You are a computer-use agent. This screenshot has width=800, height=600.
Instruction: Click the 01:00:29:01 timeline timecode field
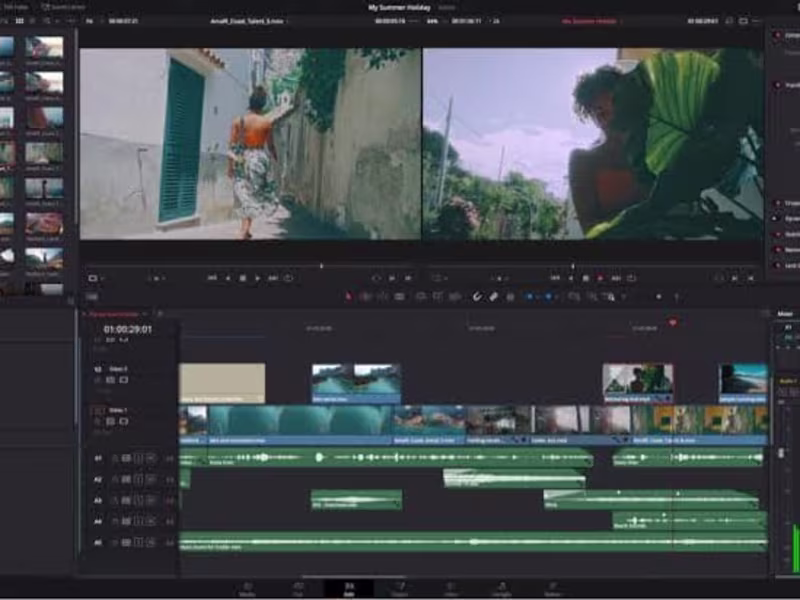click(x=128, y=329)
